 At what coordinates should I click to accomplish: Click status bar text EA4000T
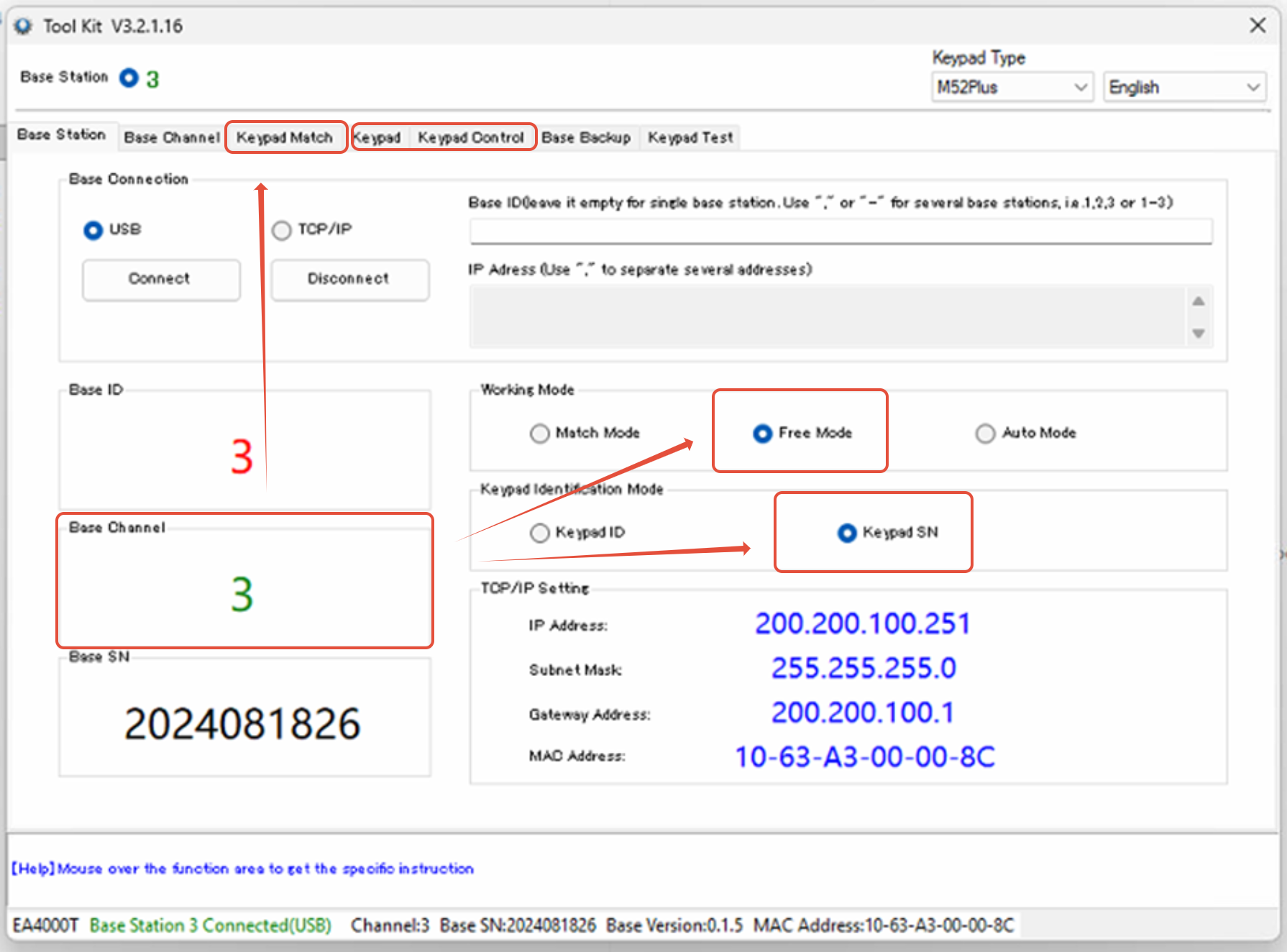coord(46,925)
